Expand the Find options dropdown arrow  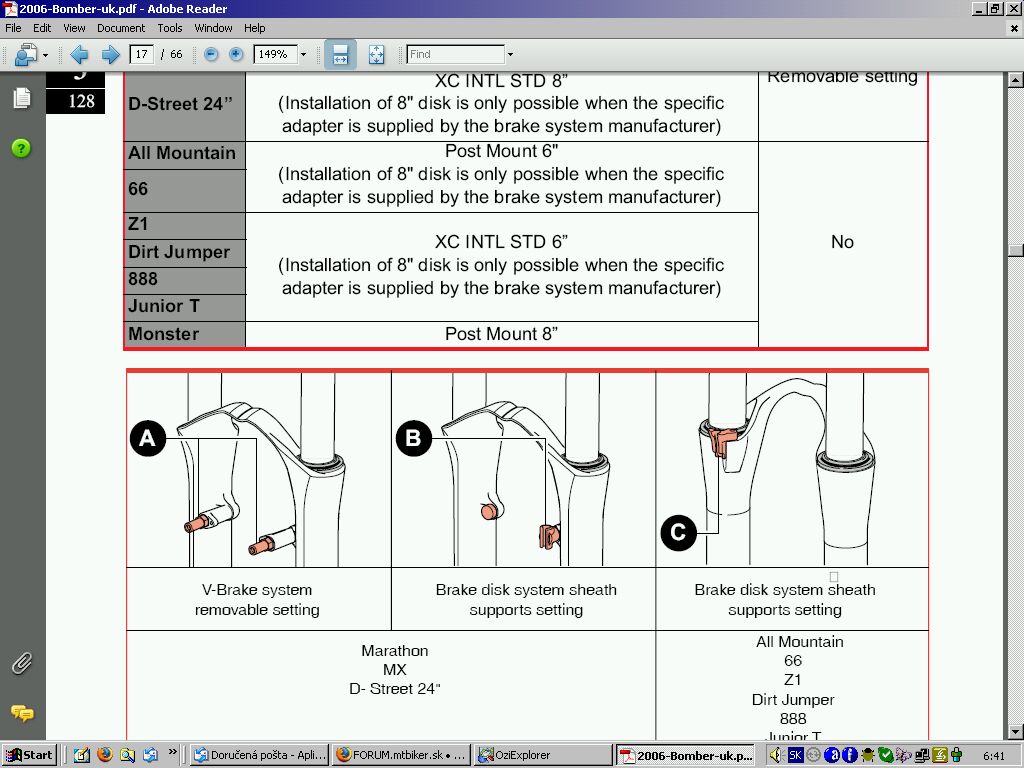click(x=510, y=55)
